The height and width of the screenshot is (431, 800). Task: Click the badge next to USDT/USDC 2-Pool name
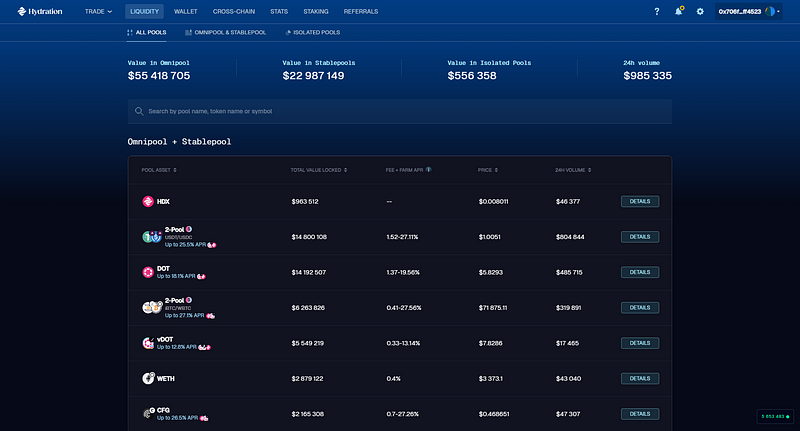[189, 229]
